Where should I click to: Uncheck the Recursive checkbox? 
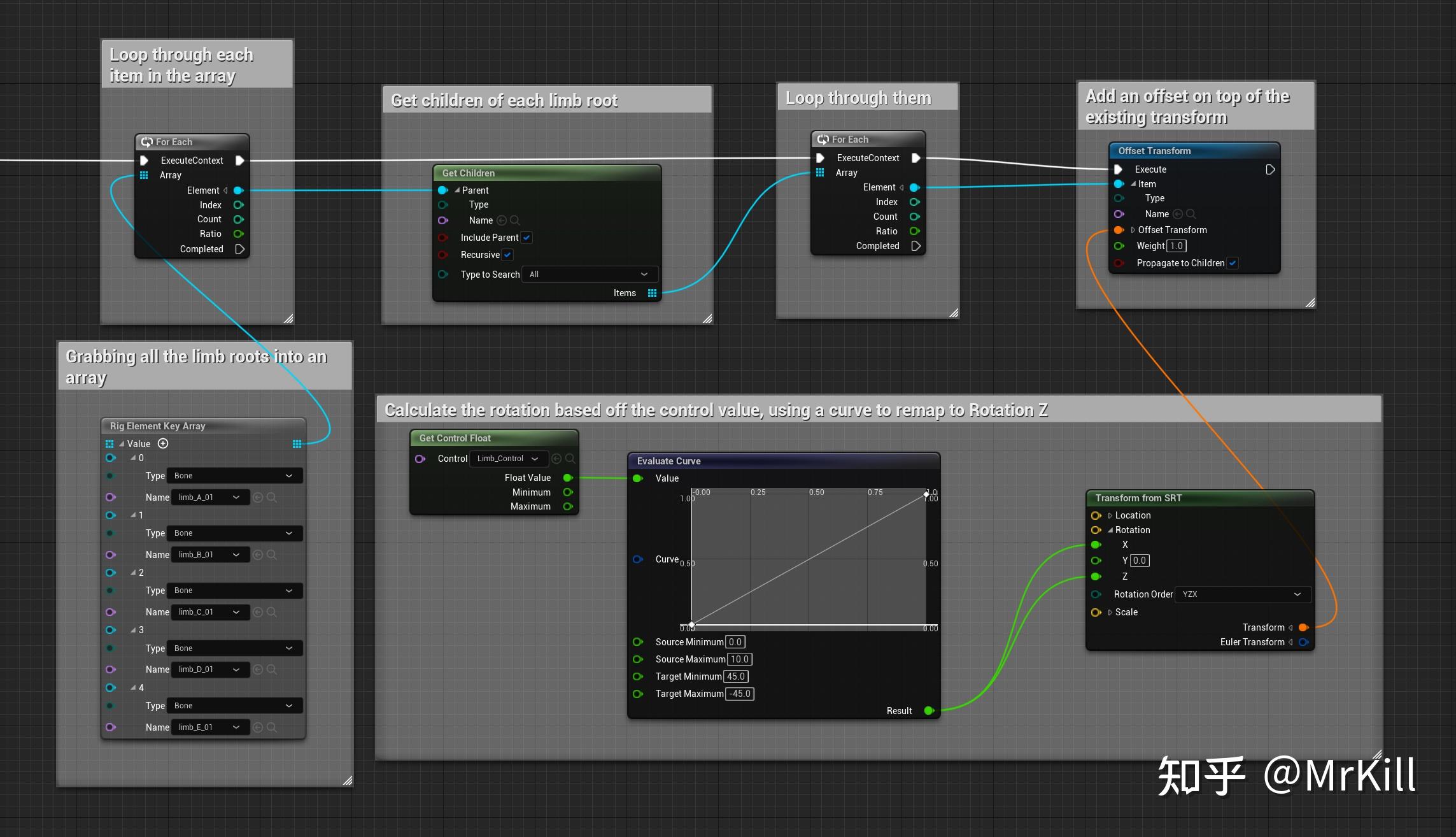tap(507, 255)
